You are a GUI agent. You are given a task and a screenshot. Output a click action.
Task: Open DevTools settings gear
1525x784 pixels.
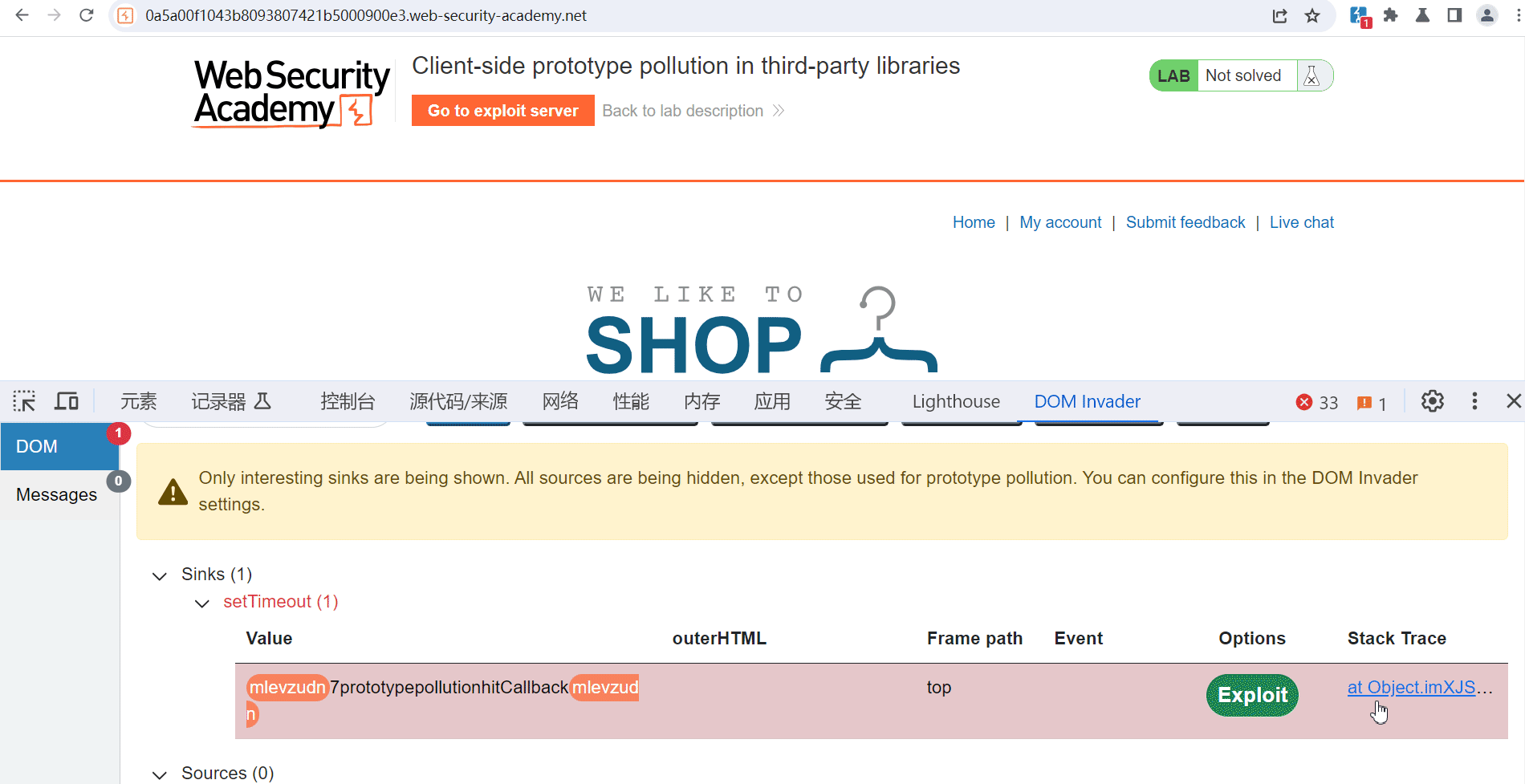click(x=1432, y=401)
